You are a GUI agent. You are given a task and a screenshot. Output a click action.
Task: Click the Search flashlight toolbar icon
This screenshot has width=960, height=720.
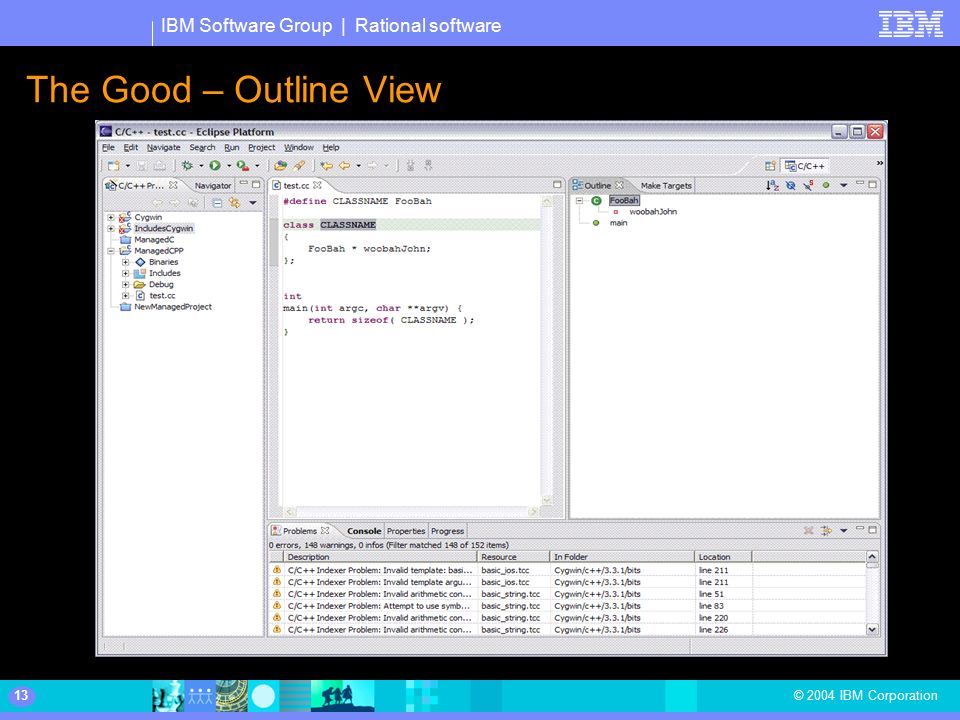(299, 165)
